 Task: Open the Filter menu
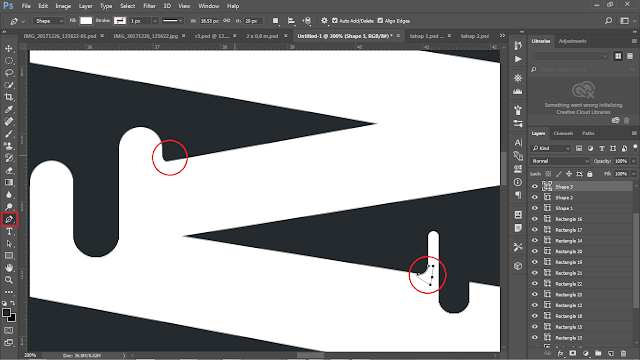tap(149, 6)
